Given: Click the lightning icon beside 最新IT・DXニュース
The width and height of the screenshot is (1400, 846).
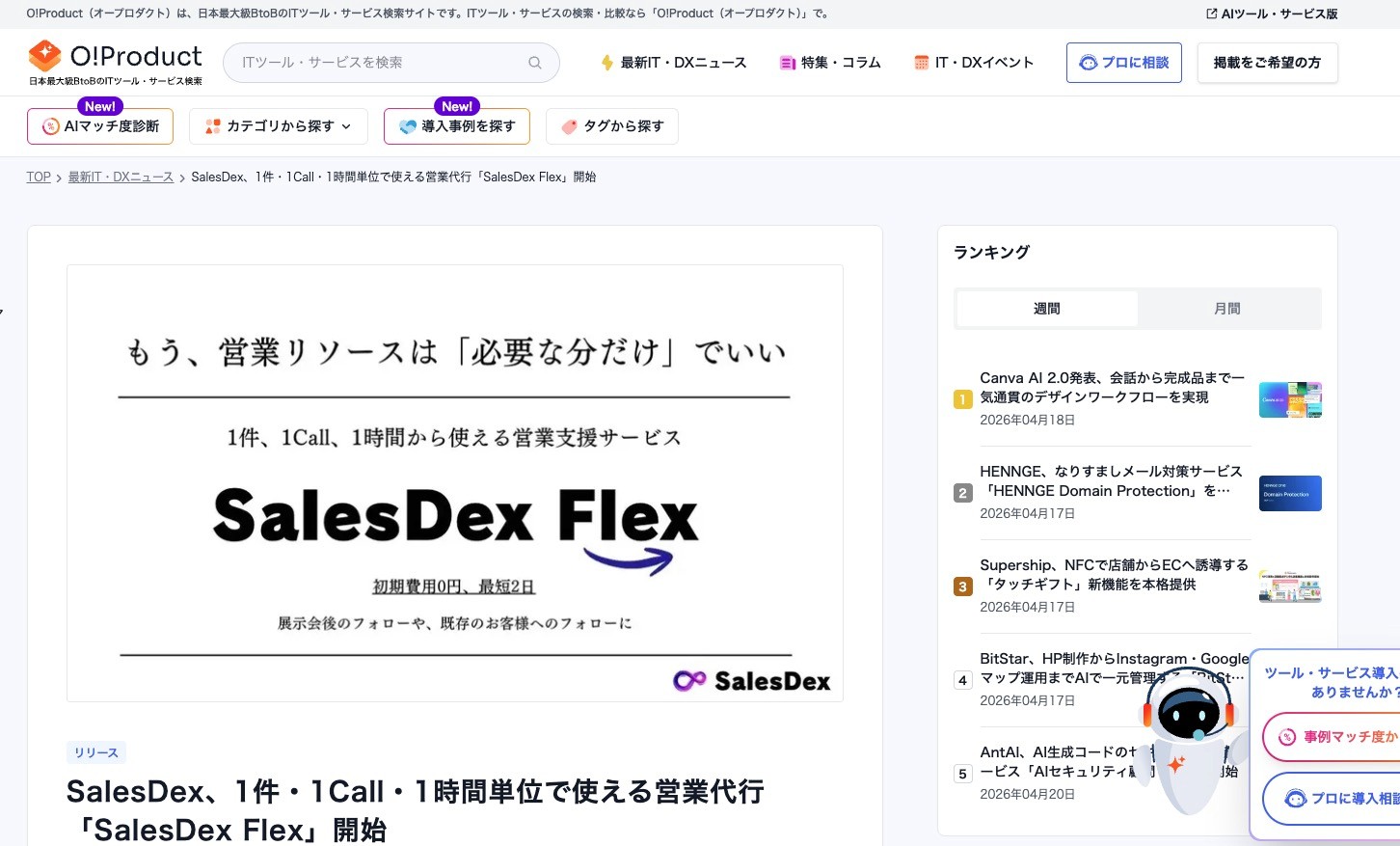Looking at the screenshot, I should coord(606,63).
